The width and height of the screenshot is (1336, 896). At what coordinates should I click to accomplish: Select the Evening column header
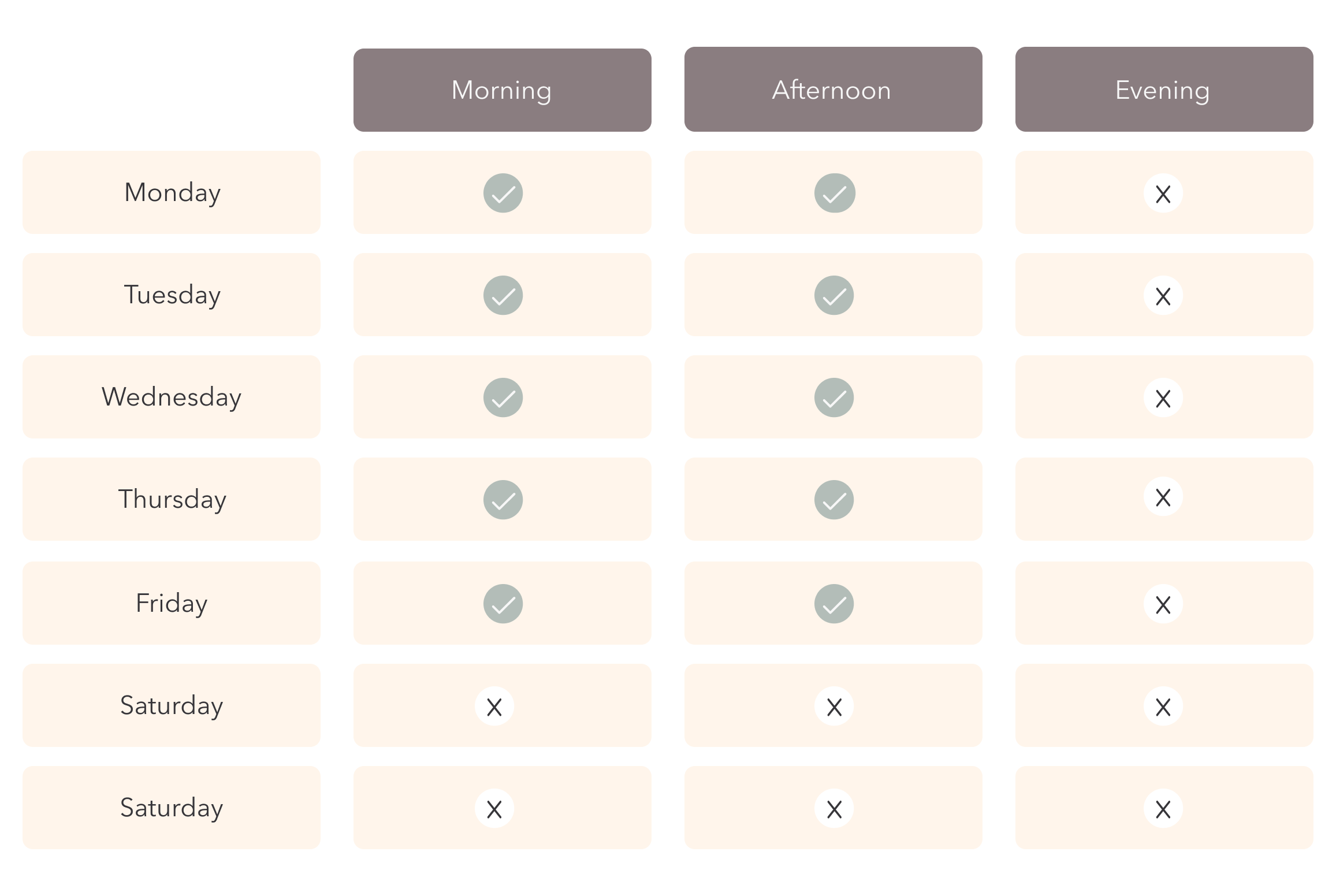1164,89
